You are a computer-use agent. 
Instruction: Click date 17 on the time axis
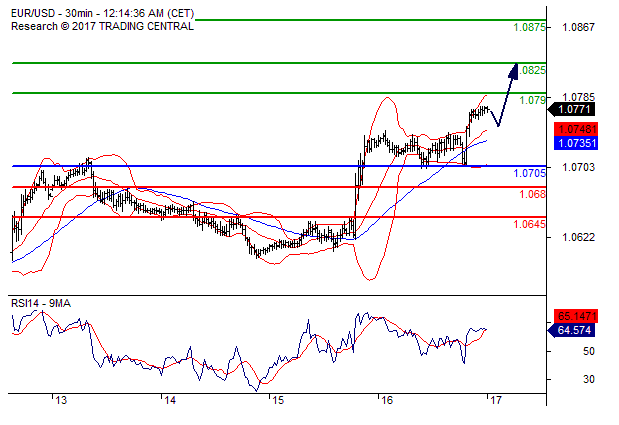[496, 400]
